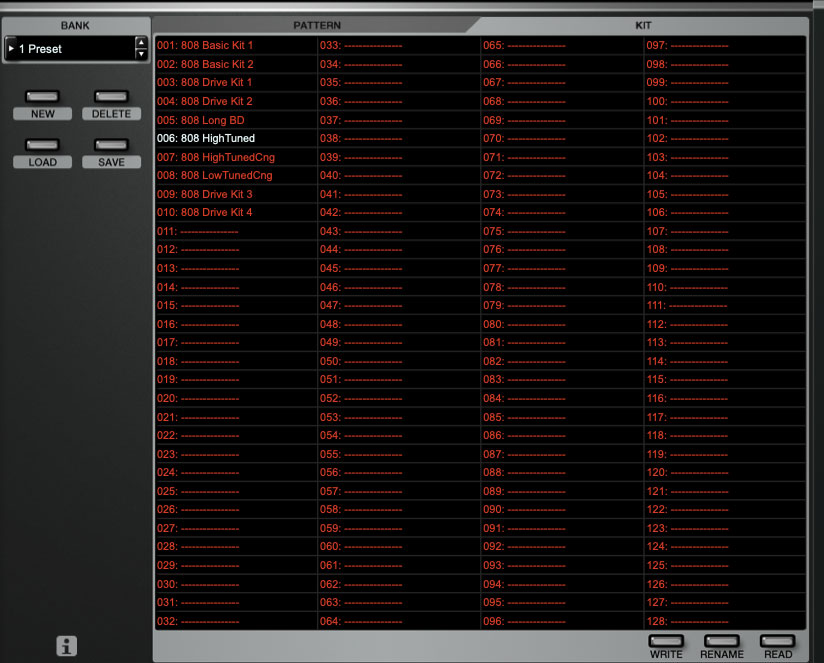Expand the bank list via the play triangle
The height and width of the screenshot is (663, 824).
click(11, 48)
